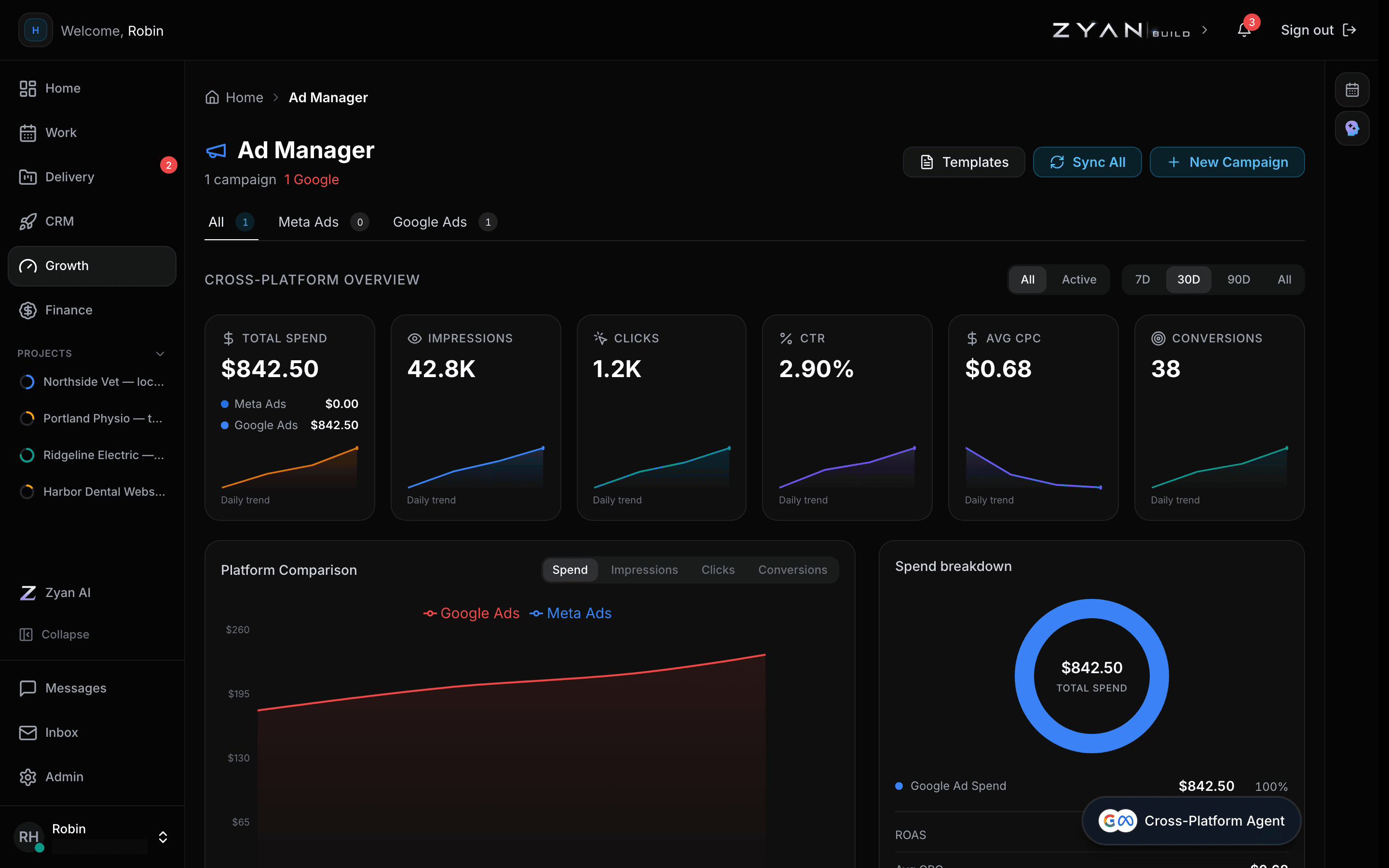Set date range to 30D
This screenshot has height=868, width=1389.
[x=1188, y=280]
